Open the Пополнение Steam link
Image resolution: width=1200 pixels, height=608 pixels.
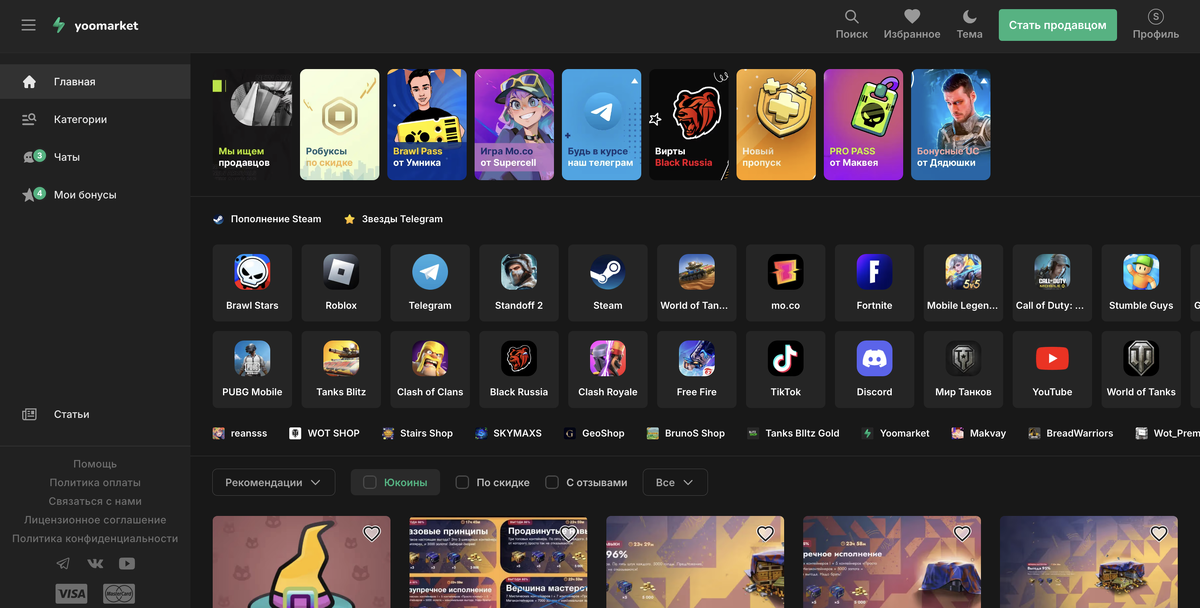pyautogui.click(x=267, y=219)
